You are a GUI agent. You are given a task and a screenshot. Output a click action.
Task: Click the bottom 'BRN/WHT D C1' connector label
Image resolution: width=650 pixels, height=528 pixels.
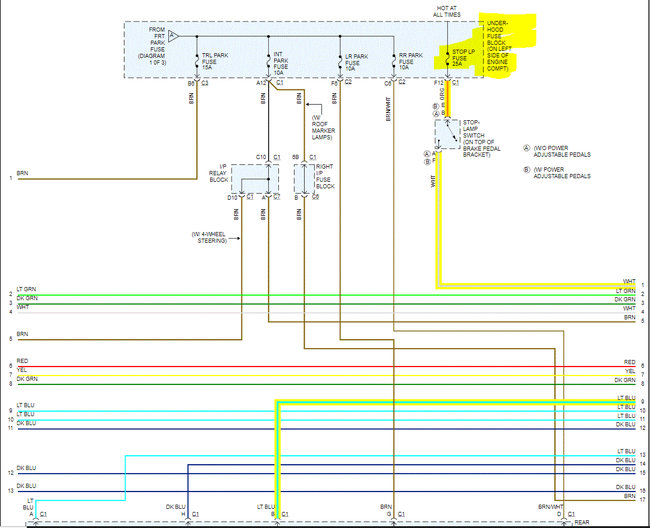tap(556, 510)
